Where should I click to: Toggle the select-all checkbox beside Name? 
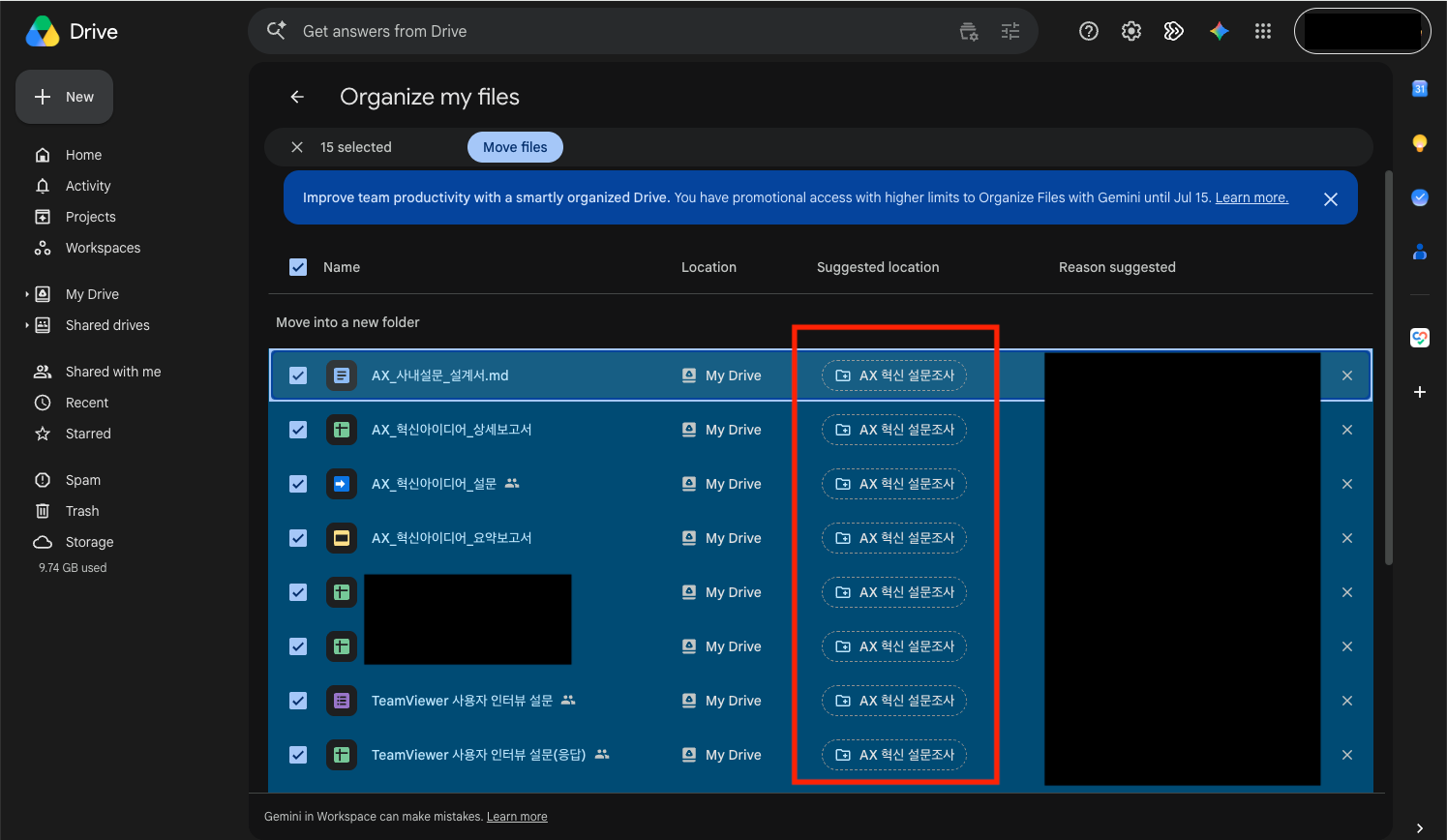tap(298, 267)
